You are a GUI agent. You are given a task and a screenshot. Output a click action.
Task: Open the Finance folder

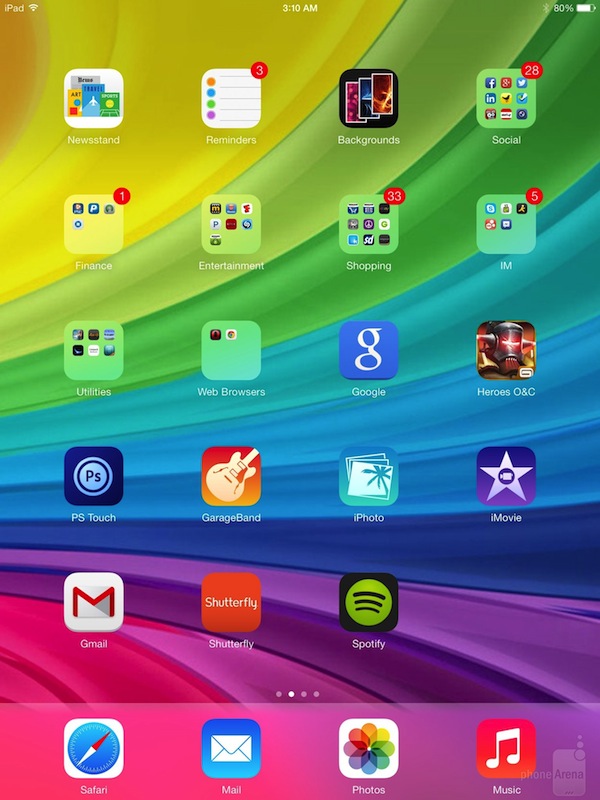pyautogui.click(x=93, y=224)
